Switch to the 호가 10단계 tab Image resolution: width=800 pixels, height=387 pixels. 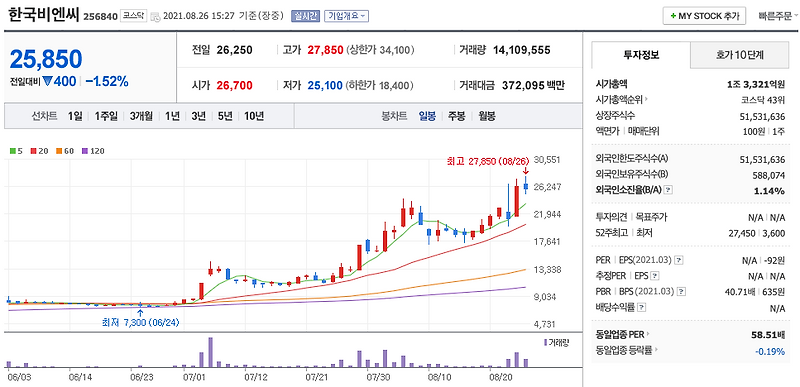click(x=739, y=55)
